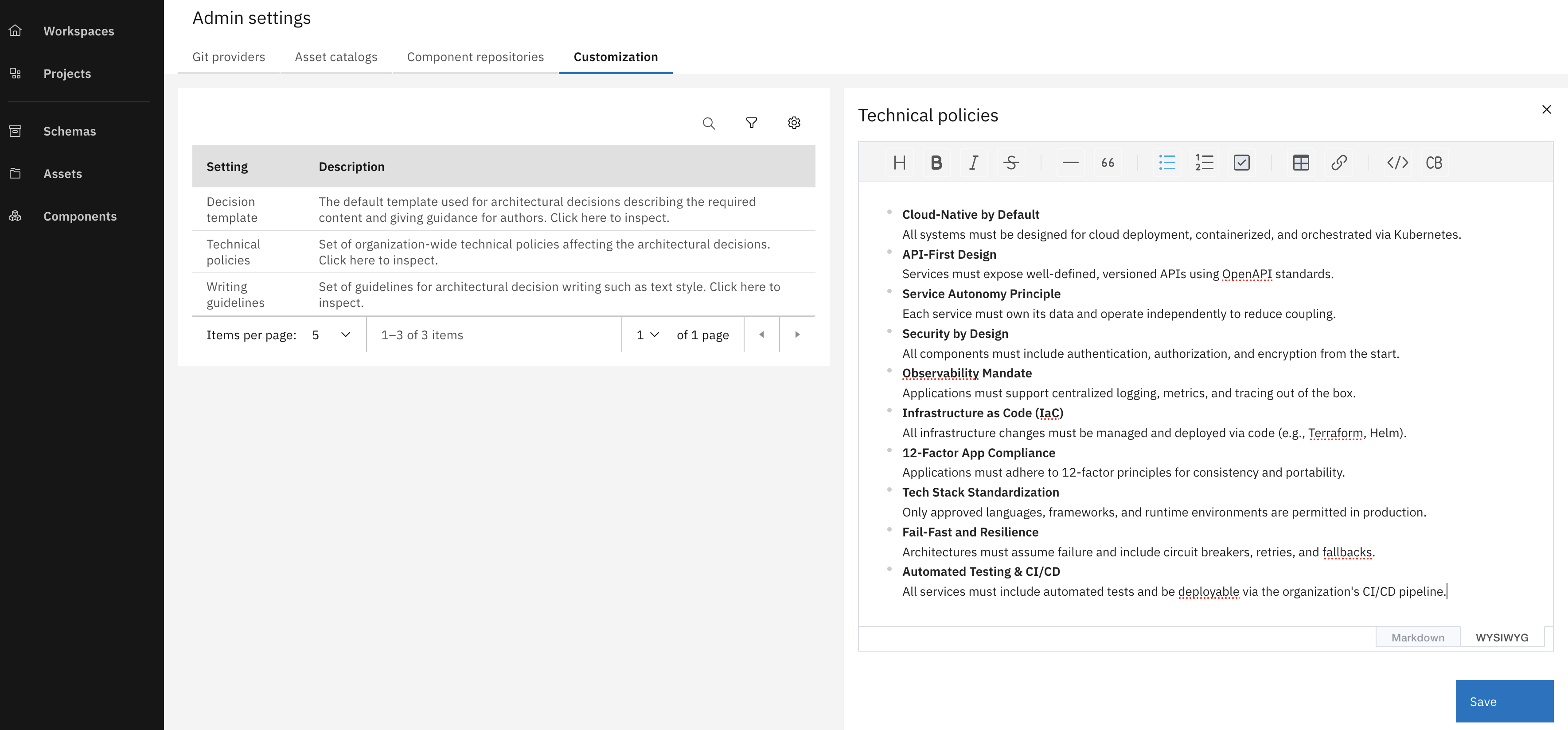
Task: Open the table filter options
Action: point(751,123)
